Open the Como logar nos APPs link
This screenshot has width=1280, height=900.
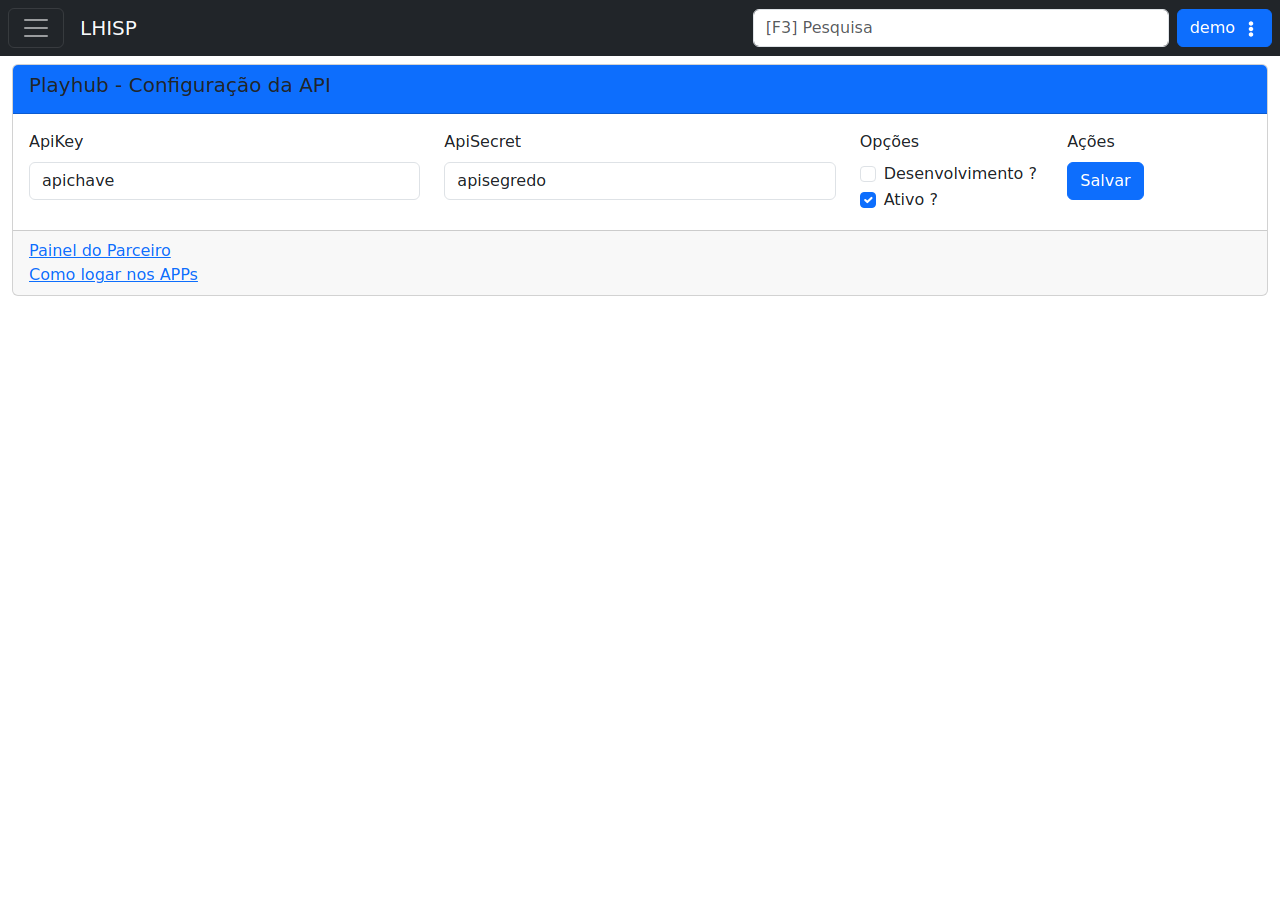point(113,274)
